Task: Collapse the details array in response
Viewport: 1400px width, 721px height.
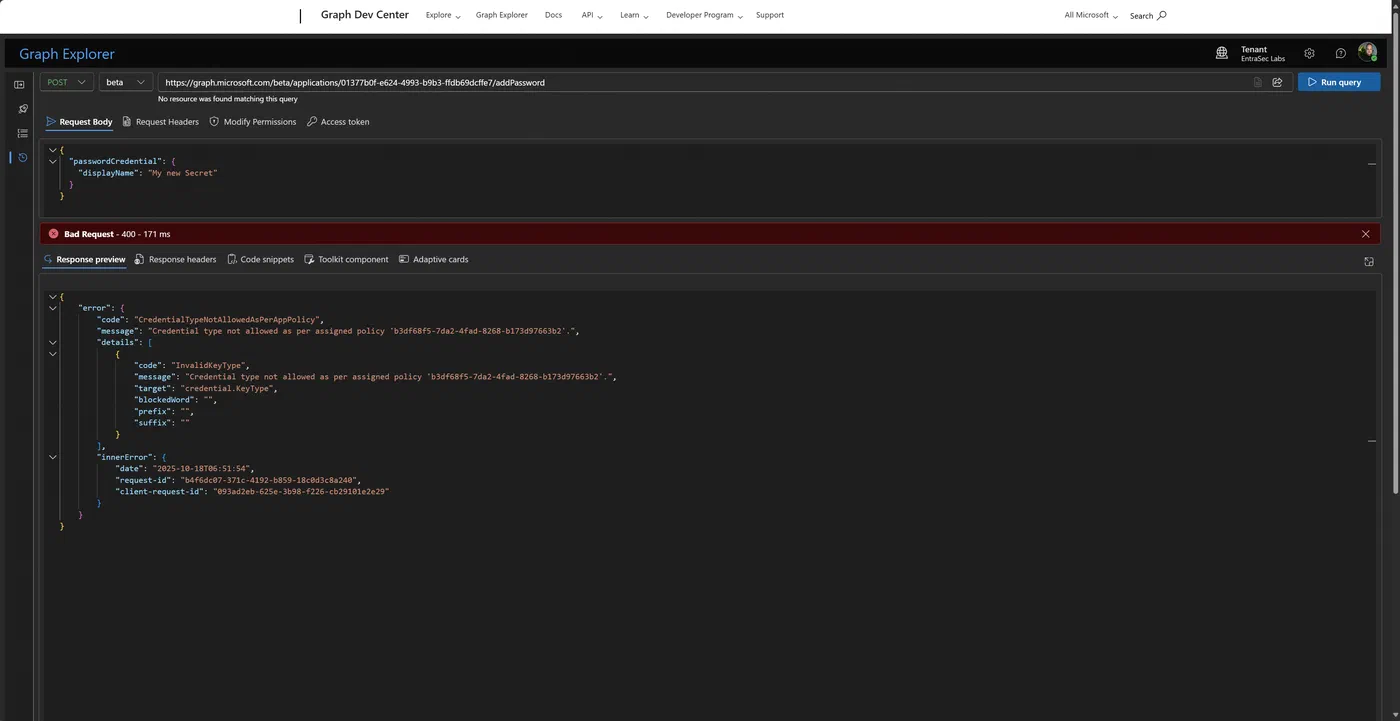Action: pyautogui.click(x=52, y=342)
